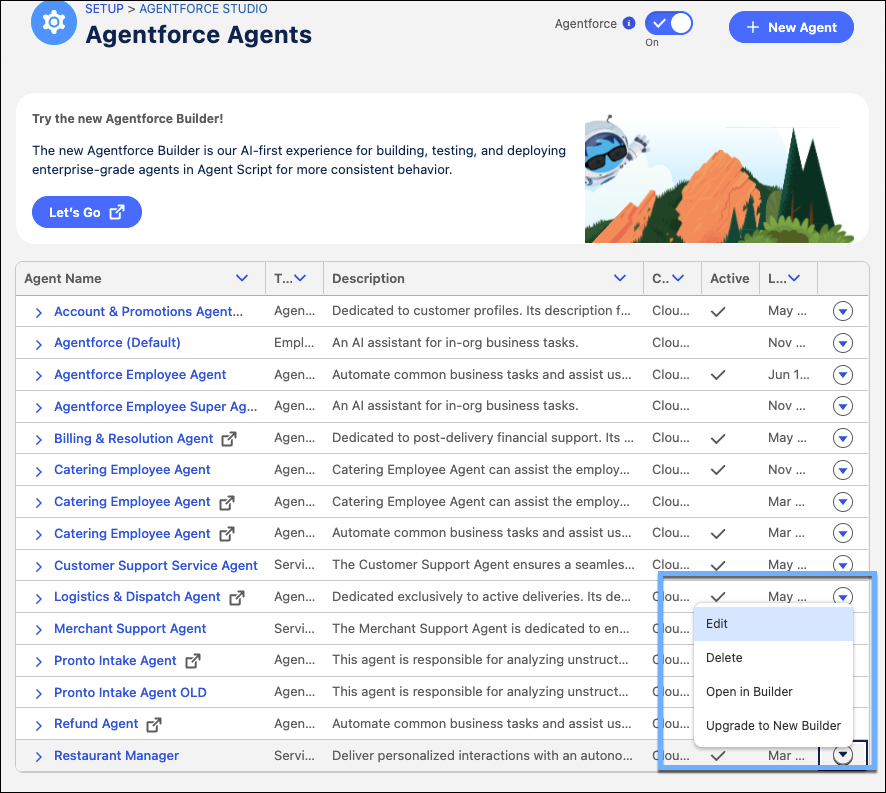Open the Restaurant Manager link
886x793 pixels.
point(116,756)
